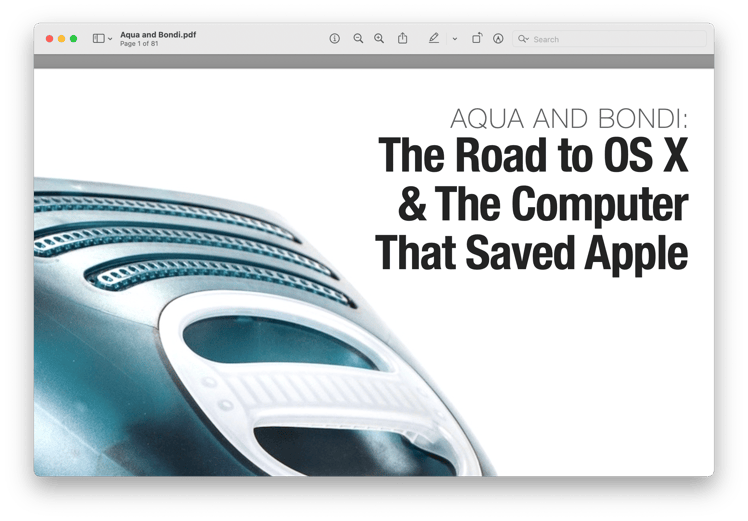This screenshot has height=521, width=748.
Task: Close the Preview window with red button
Action: pyautogui.click(x=49, y=39)
